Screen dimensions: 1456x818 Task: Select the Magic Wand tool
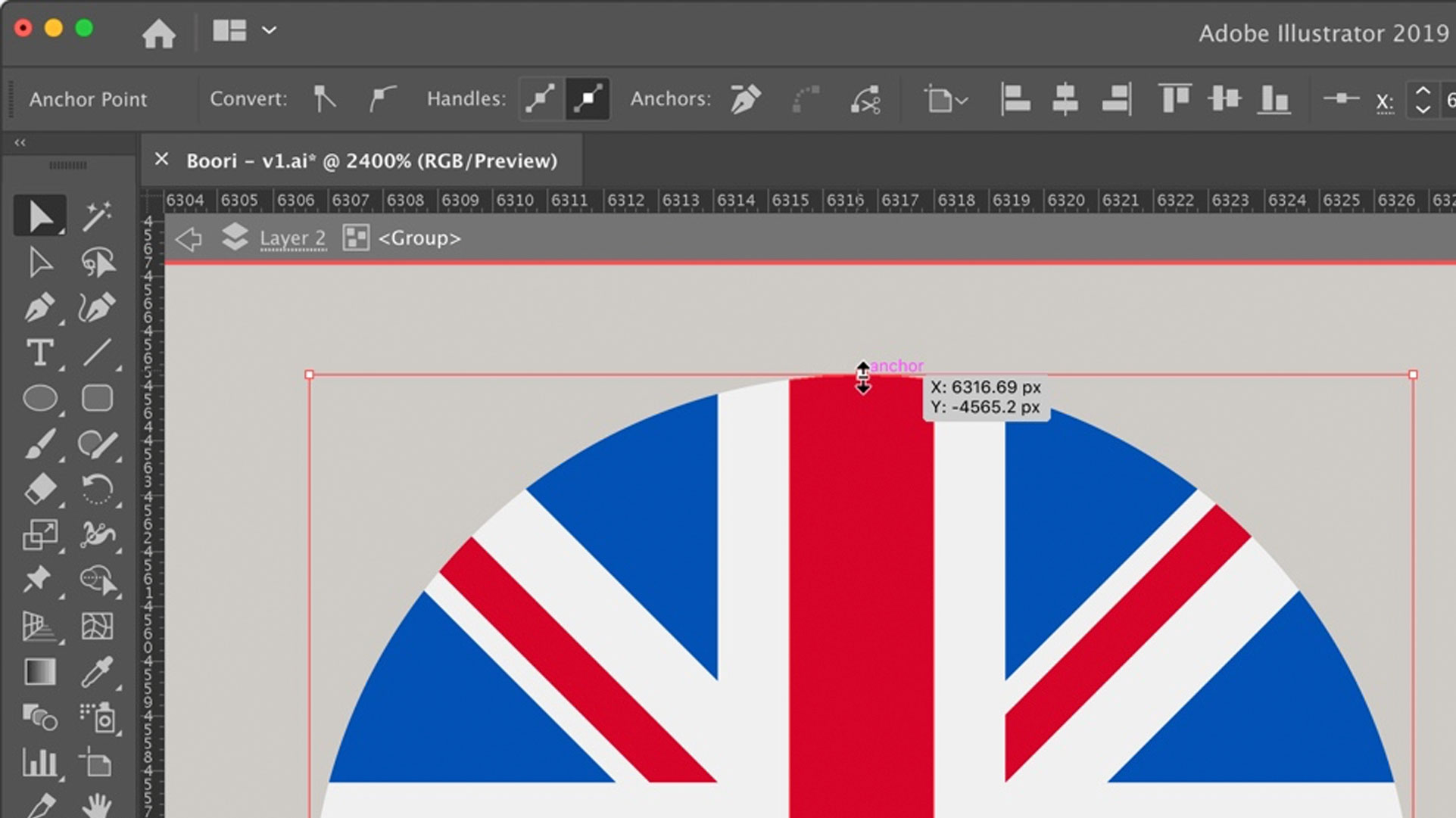click(x=97, y=216)
